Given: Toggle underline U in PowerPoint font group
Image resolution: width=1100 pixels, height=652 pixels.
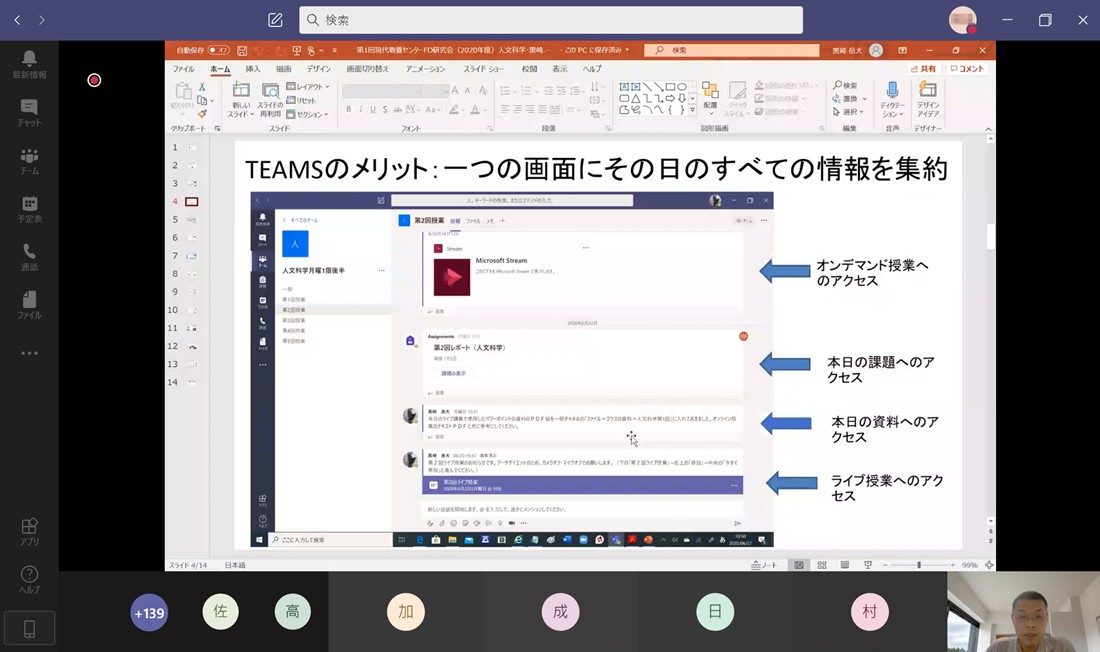Looking at the screenshot, I should click(373, 109).
